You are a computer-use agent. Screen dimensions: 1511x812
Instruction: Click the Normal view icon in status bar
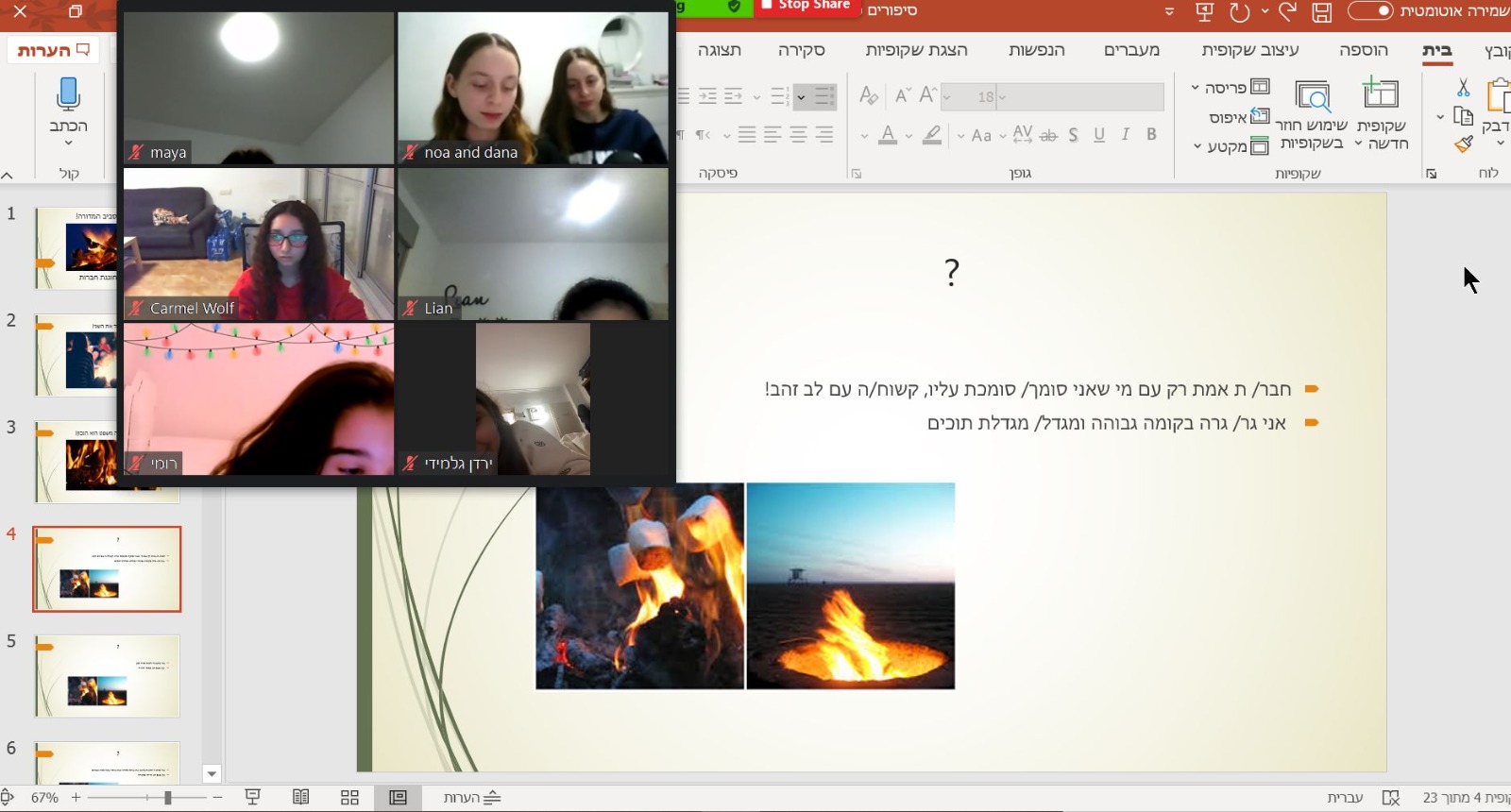click(x=399, y=798)
